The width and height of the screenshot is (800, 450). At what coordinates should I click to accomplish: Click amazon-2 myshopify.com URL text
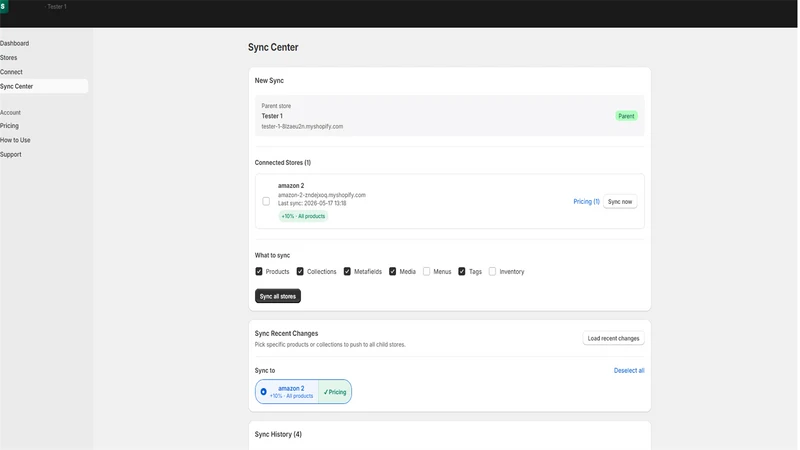pos(321,195)
